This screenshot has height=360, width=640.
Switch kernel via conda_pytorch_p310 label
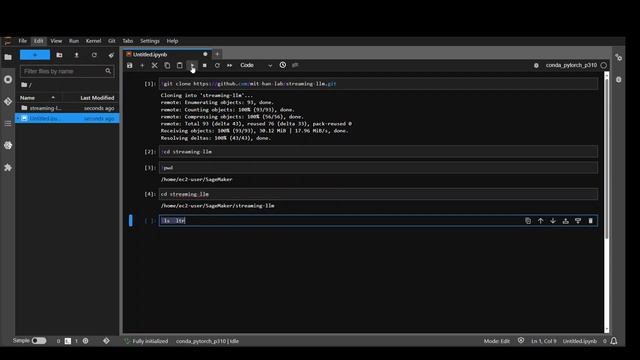[571, 65]
